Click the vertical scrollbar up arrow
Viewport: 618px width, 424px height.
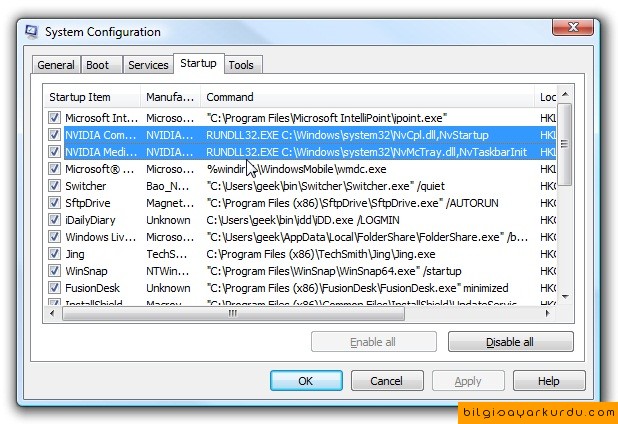[x=565, y=94]
